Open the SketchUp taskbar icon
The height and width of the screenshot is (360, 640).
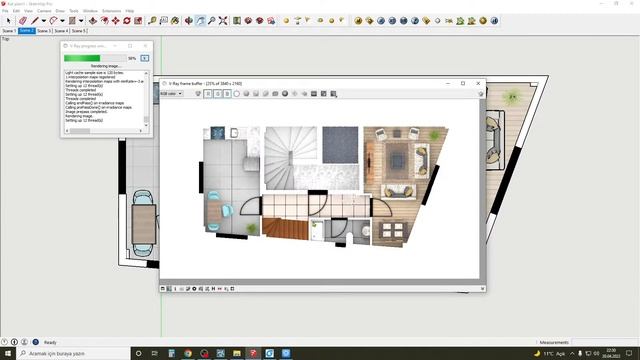(253, 353)
